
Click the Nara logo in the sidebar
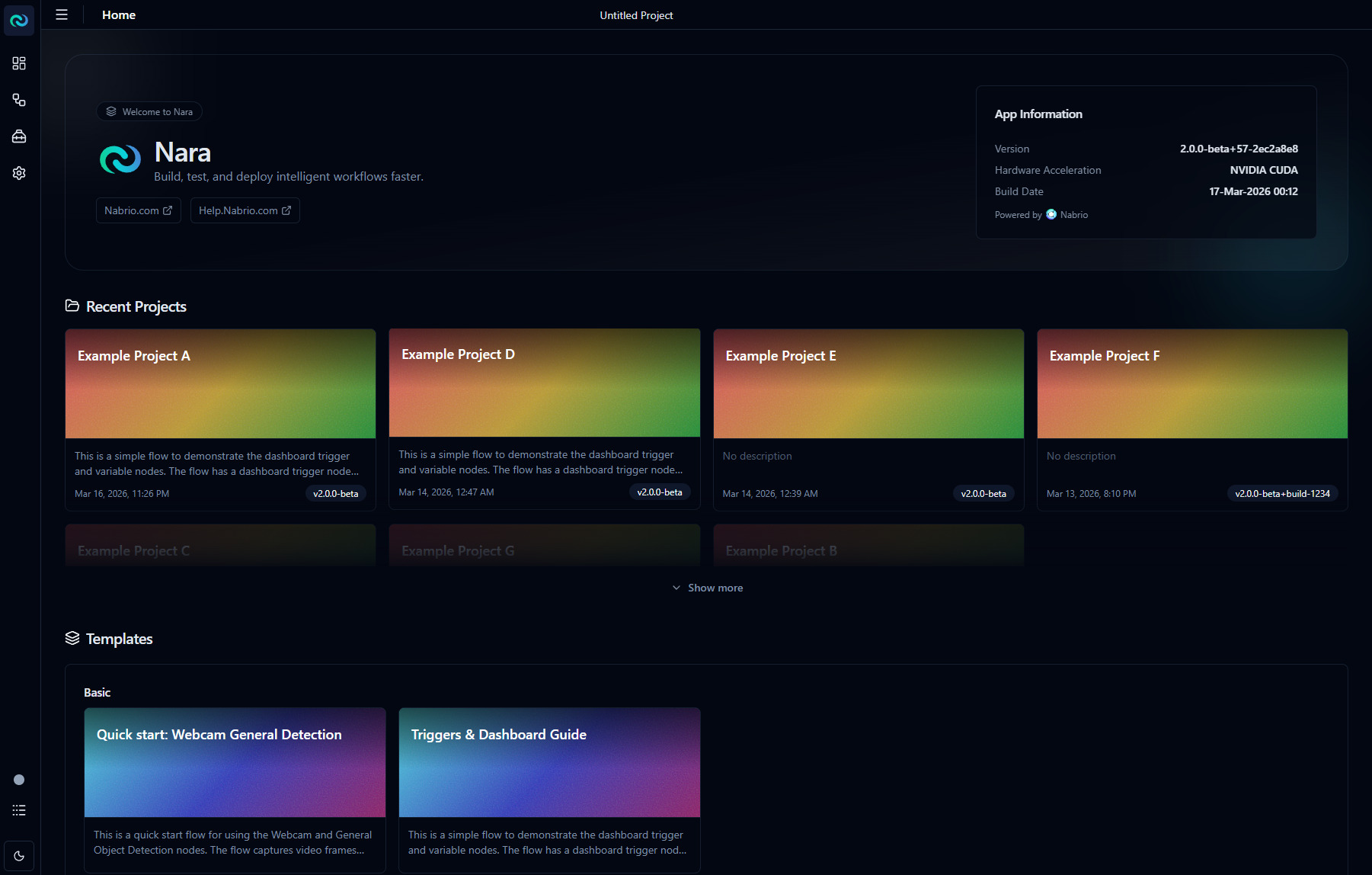(19, 21)
